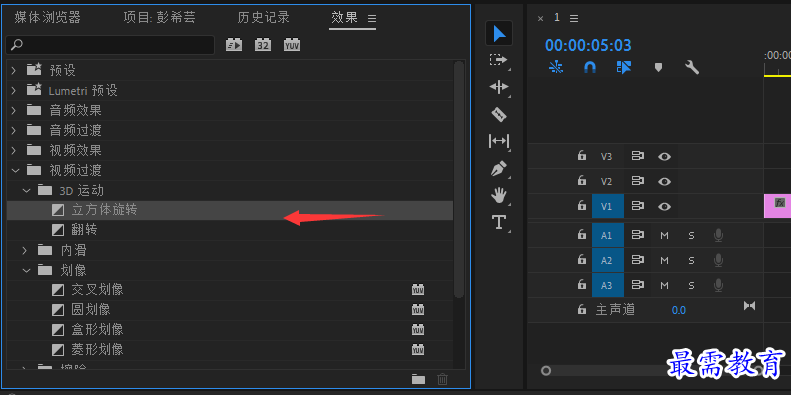Click the A2 track target button
791x395 pixels.
(x=607, y=260)
